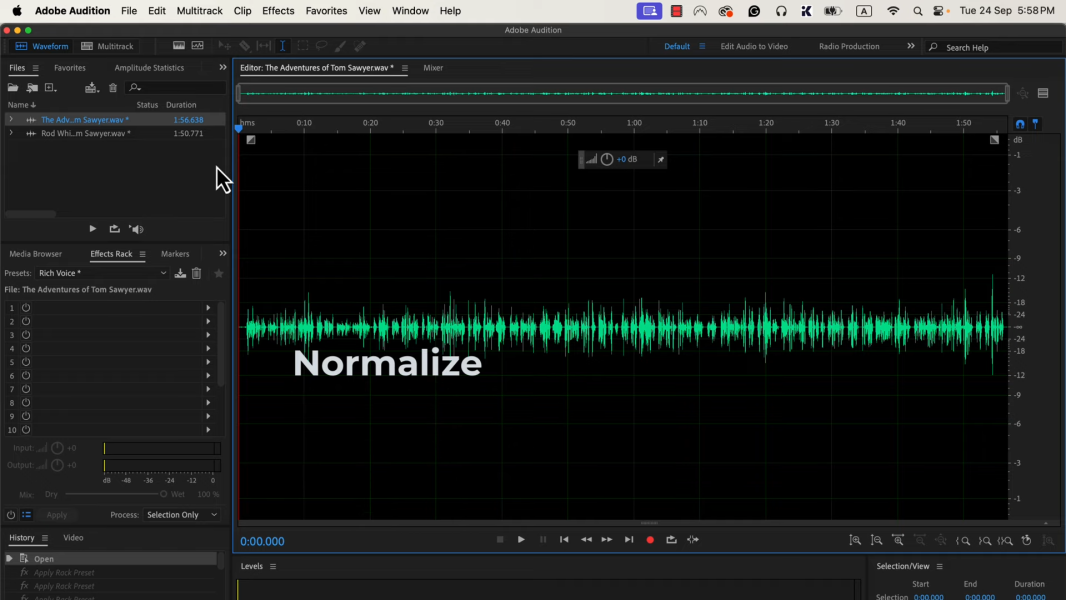
Task: Click the Mix Dry/Wet slider handle
Action: tap(163, 494)
